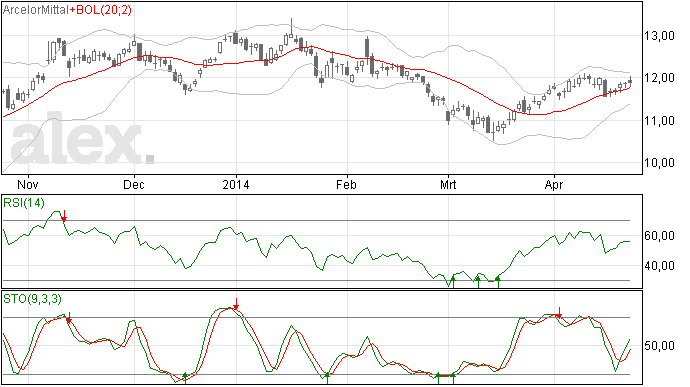Click the +BOL(20;2) indicator label
The height and width of the screenshot is (387, 690).
click(x=101, y=10)
